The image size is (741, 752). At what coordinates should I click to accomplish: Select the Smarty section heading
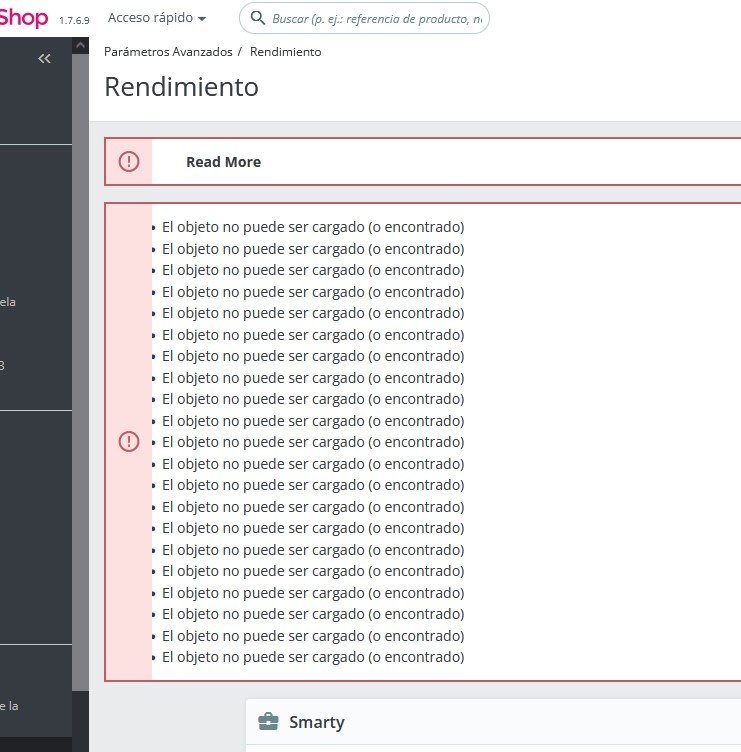coord(317,722)
